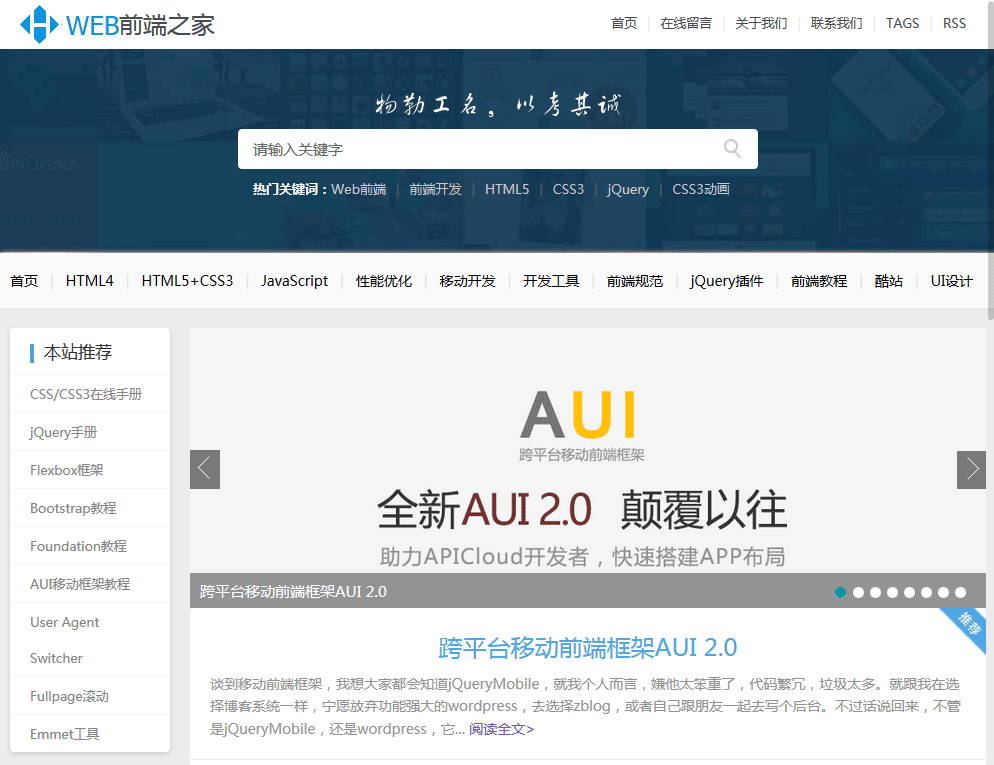Select 移动开发 category tab
Image resolution: width=994 pixels, height=765 pixels.
coord(467,281)
